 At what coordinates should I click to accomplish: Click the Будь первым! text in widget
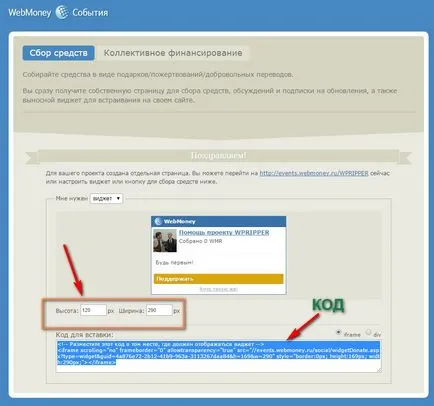[174, 263]
